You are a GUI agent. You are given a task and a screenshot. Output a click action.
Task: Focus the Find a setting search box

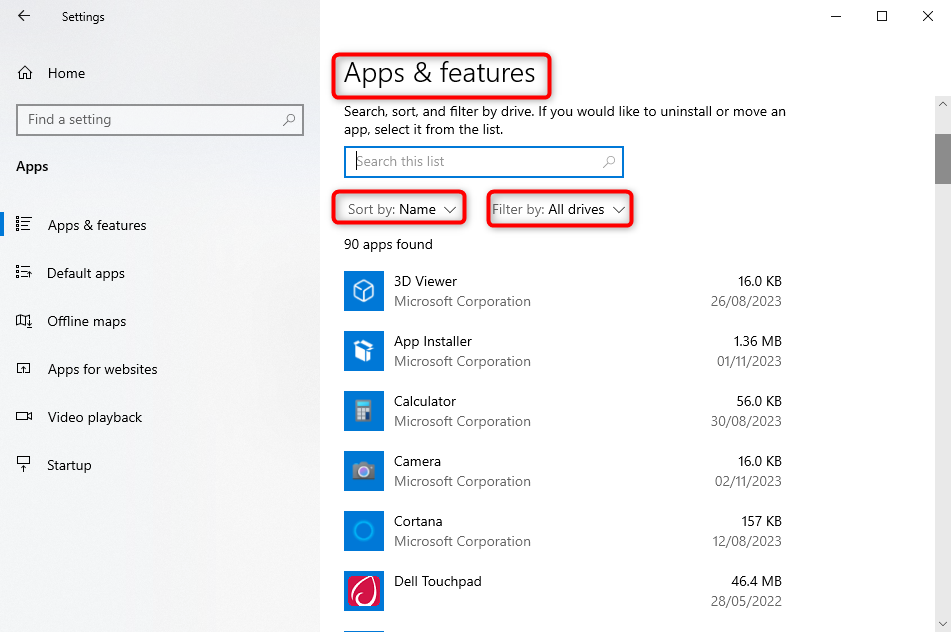click(x=150, y=119)
